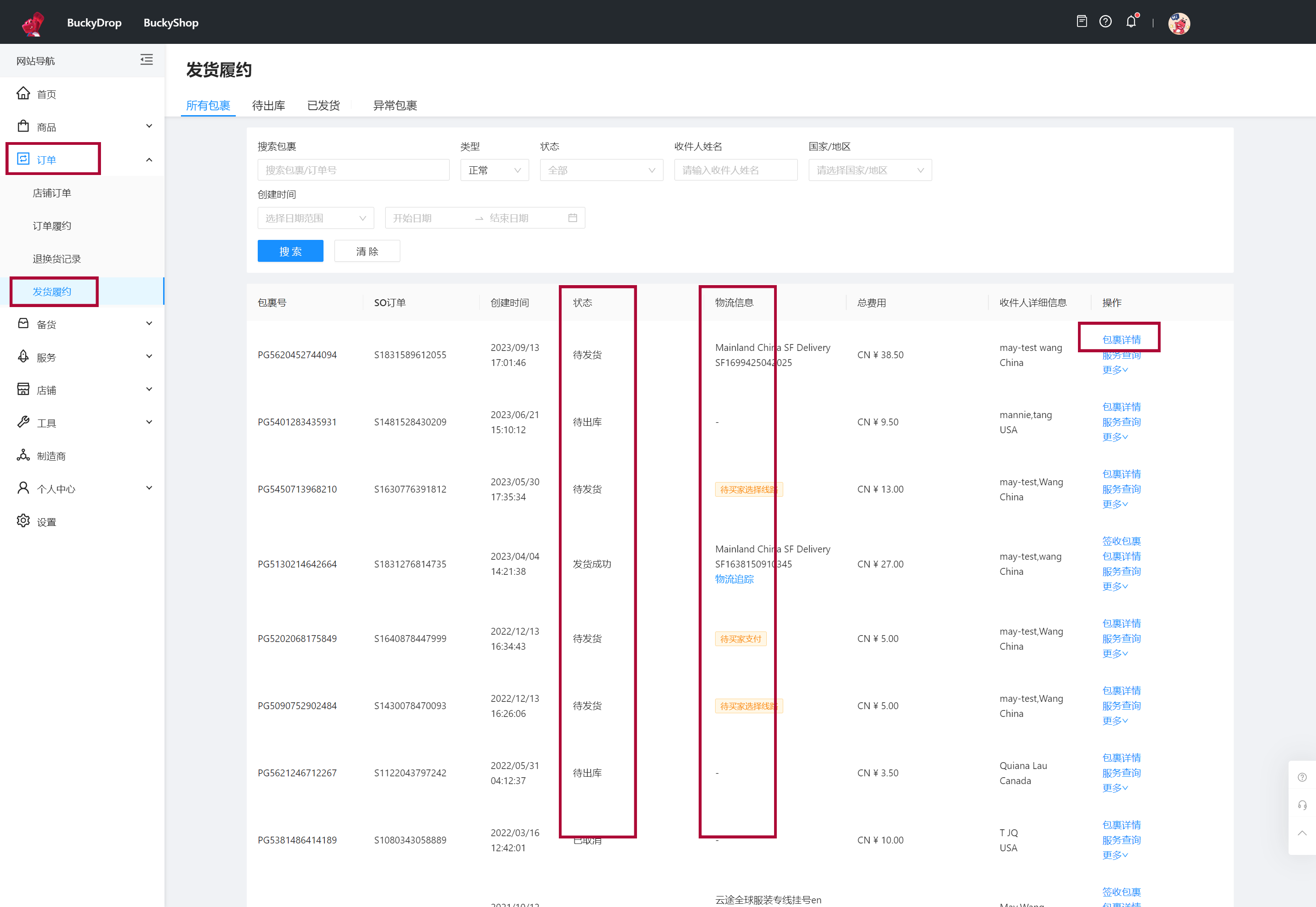Open the 选择日期范围 dropdown
This screenshot has height=907, width=1316.
315,217
